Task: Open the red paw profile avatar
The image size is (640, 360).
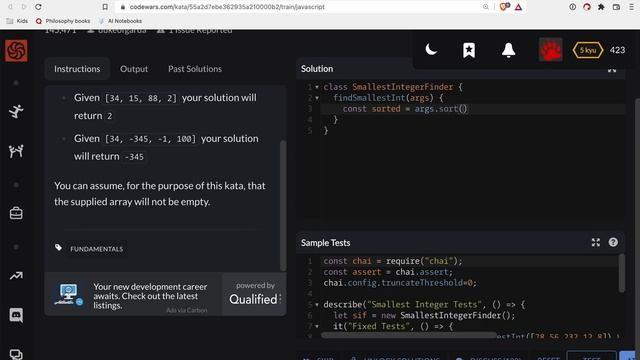Action: (x=550, y=50)
